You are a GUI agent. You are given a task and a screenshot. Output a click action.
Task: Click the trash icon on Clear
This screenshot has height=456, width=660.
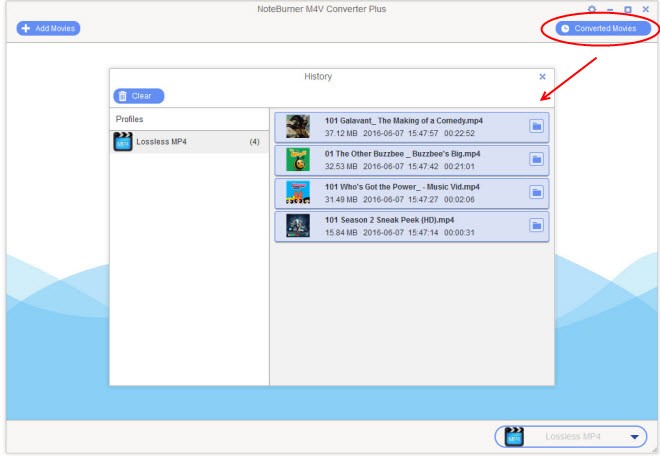pyautogui.click(x=122, y=96)
